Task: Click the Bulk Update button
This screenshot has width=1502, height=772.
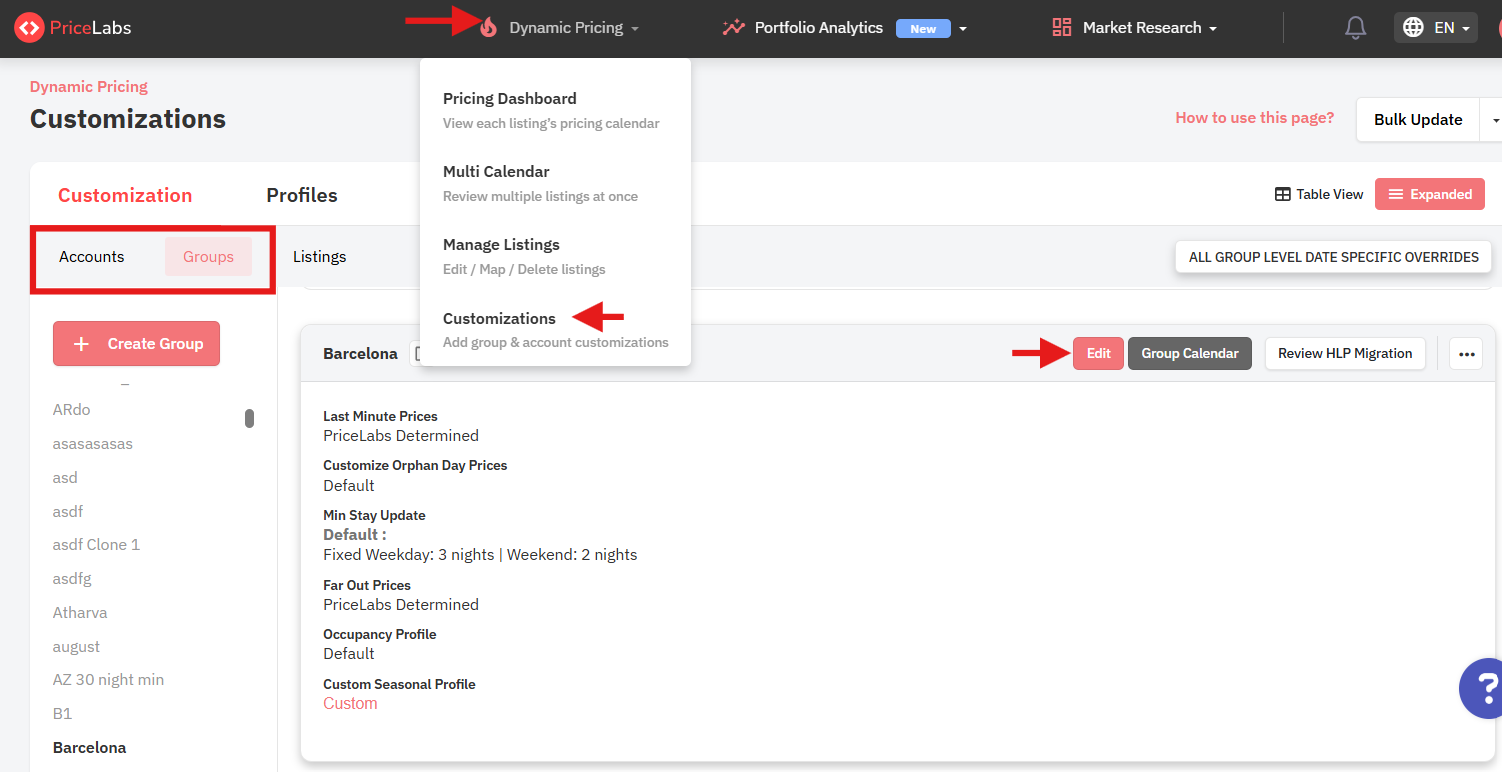Action: tap(1418, 120)
